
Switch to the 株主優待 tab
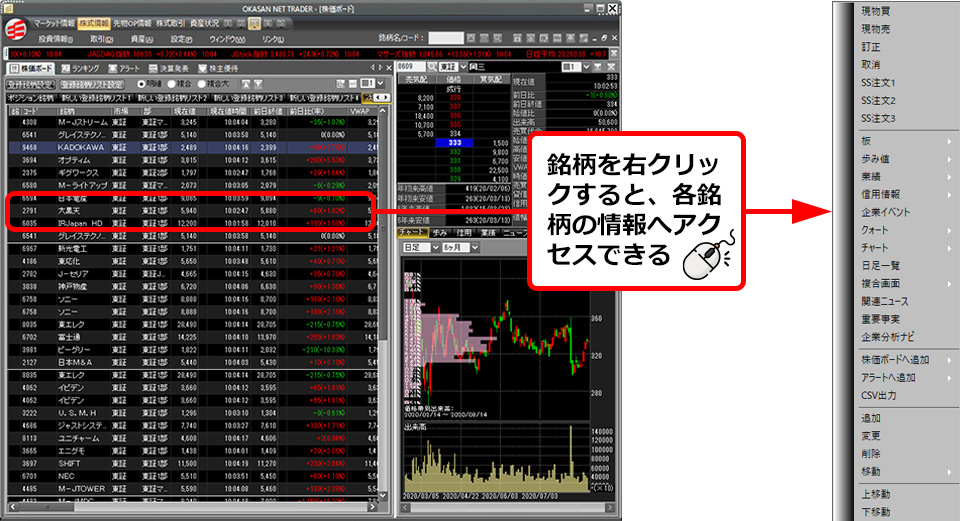pos(218,69)
